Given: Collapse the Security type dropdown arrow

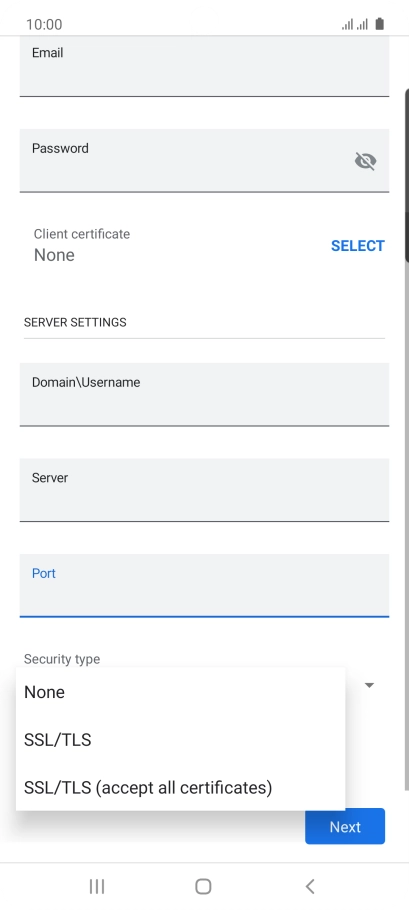Looking at the screenshot, I should click(x=369, y=685).
